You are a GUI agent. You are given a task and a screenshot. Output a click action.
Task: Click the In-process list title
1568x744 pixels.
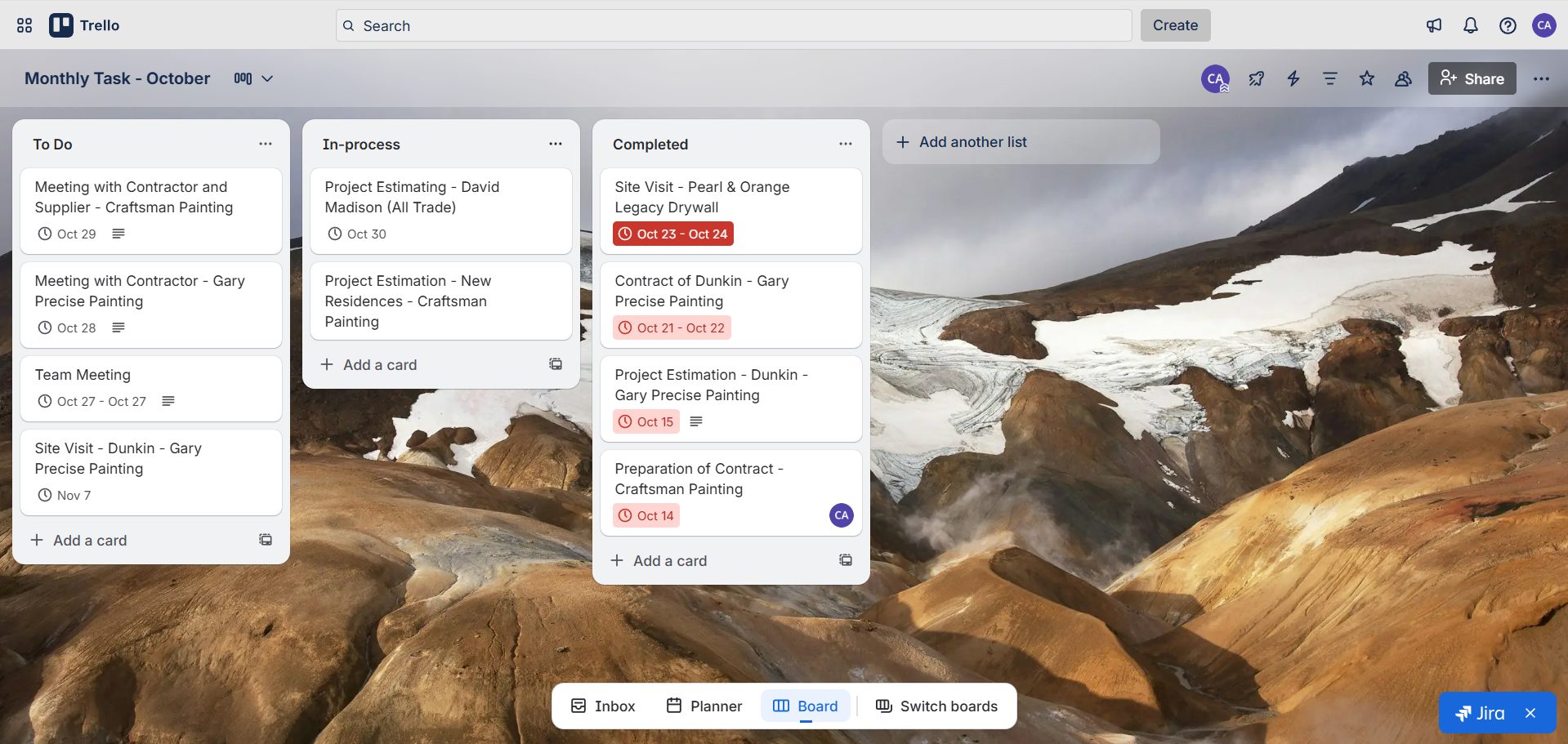click(361, 145)
